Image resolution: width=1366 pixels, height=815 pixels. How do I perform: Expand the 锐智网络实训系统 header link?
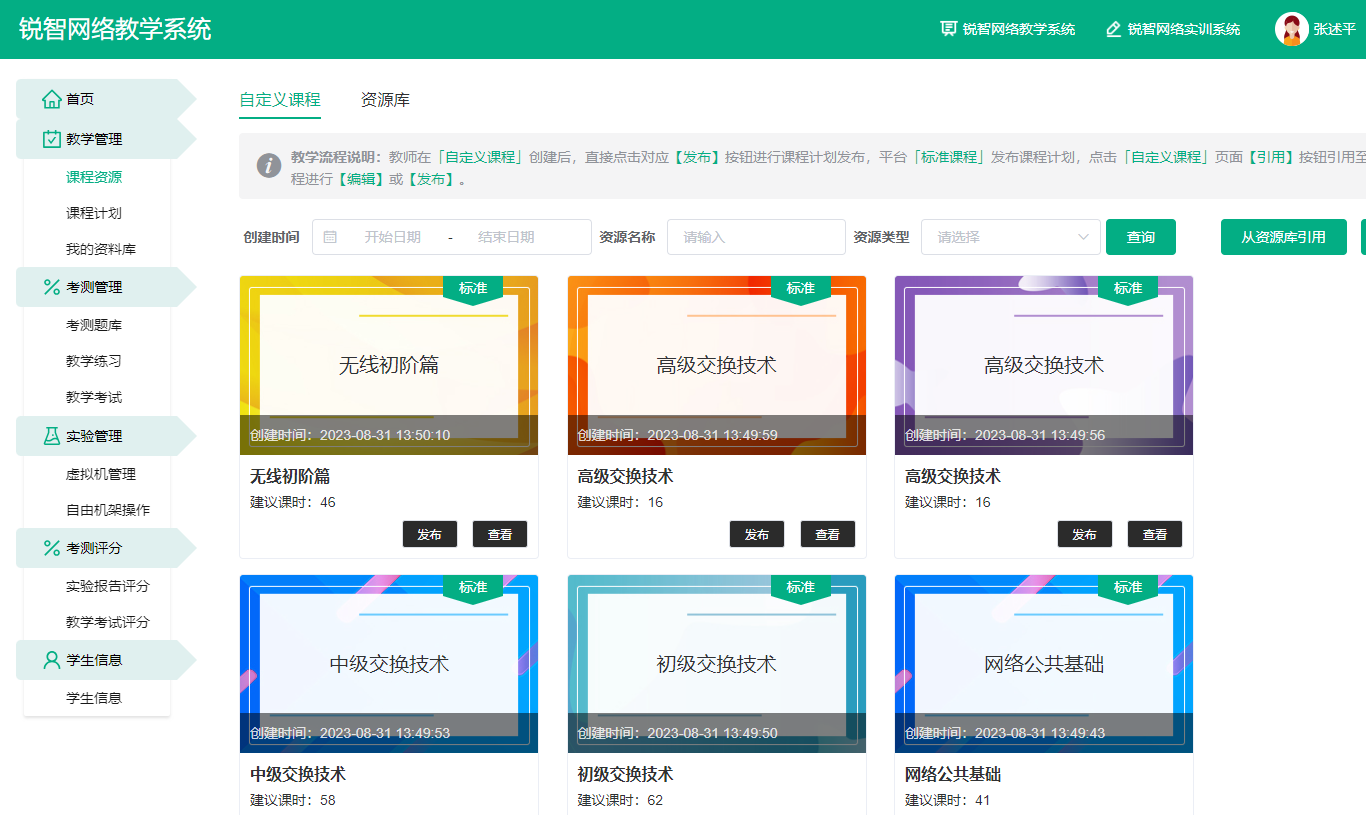[1172, 29]
